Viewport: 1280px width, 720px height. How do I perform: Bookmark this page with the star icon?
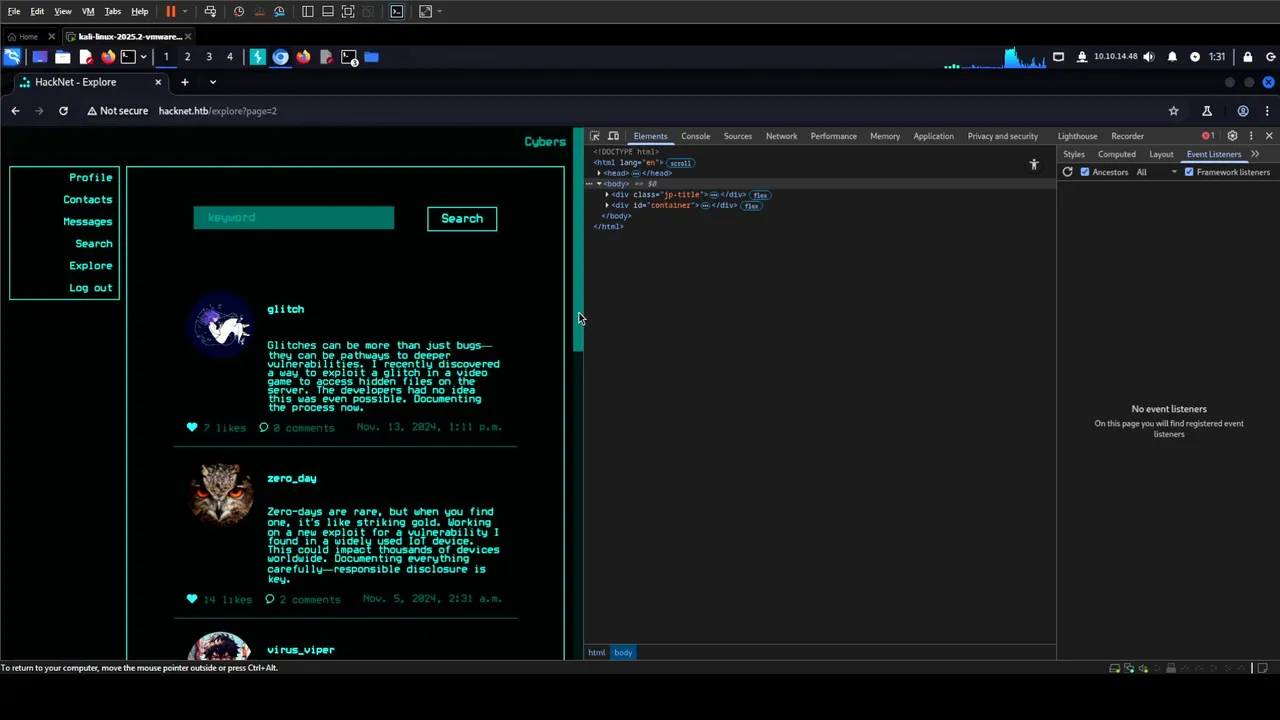coord(1174,111)
